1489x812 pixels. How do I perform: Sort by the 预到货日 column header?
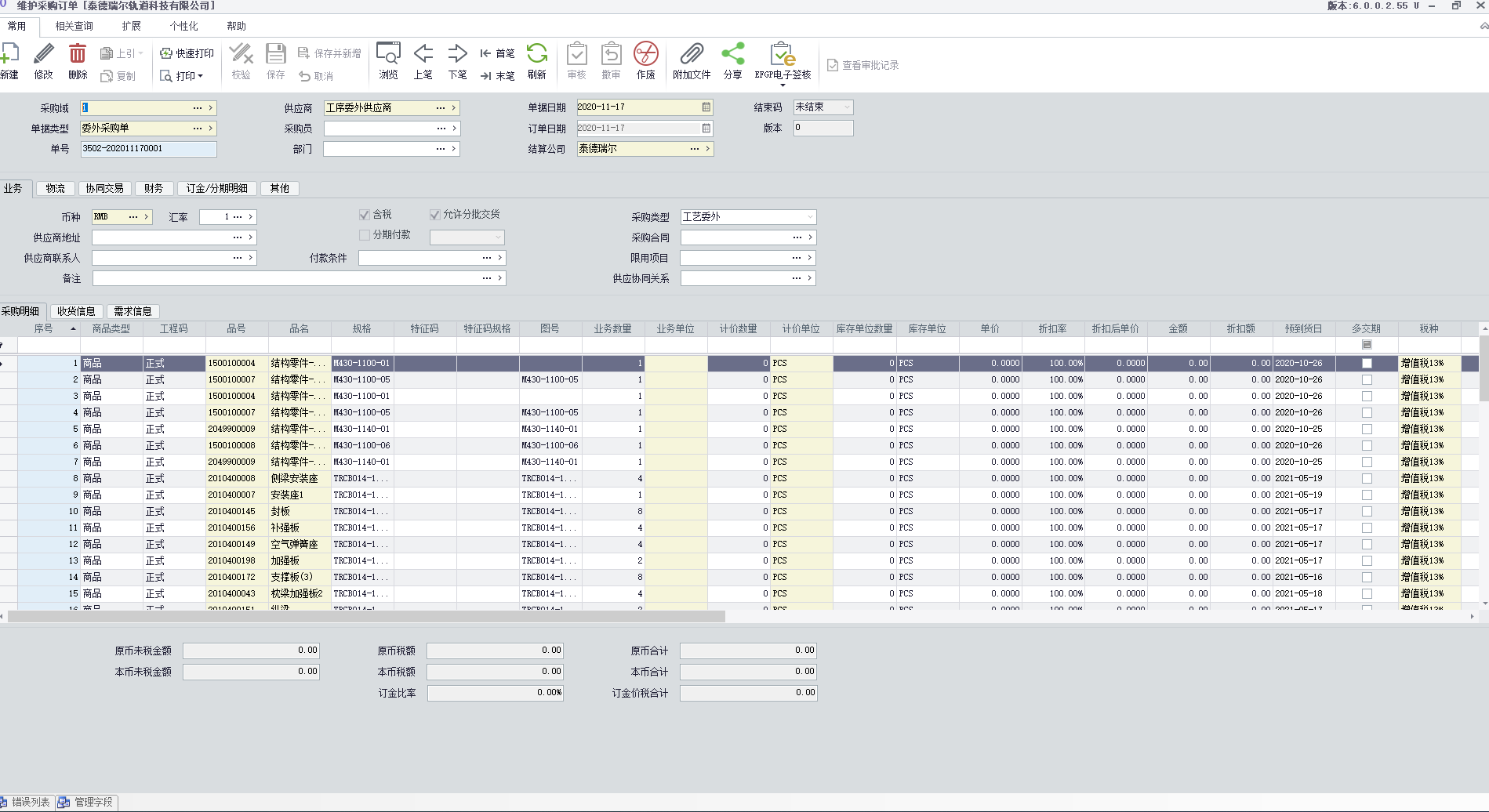(x=1303, y=329)
